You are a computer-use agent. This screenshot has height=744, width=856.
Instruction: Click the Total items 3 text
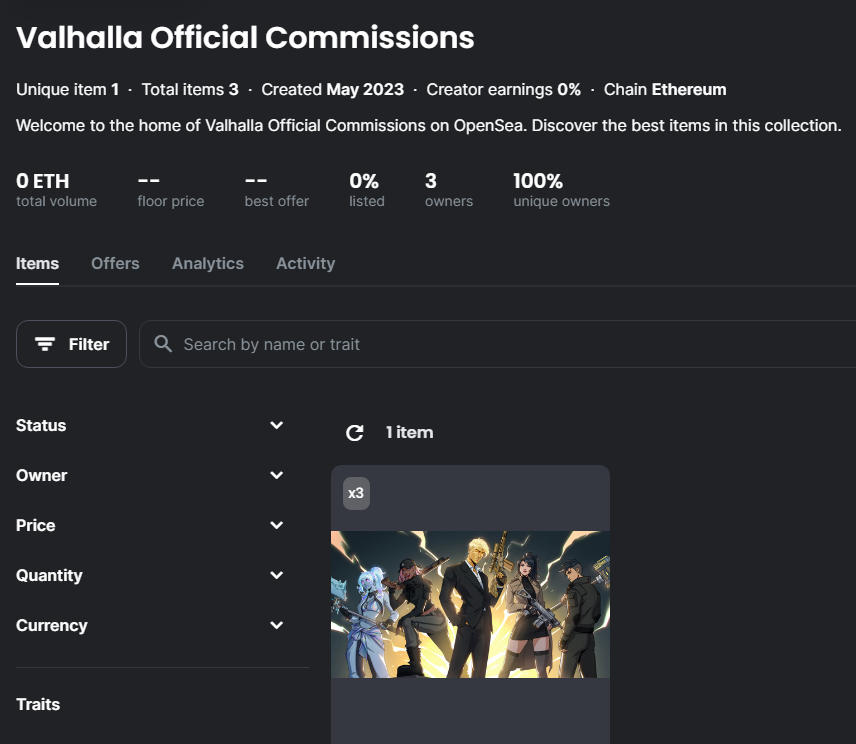point(190,90)
